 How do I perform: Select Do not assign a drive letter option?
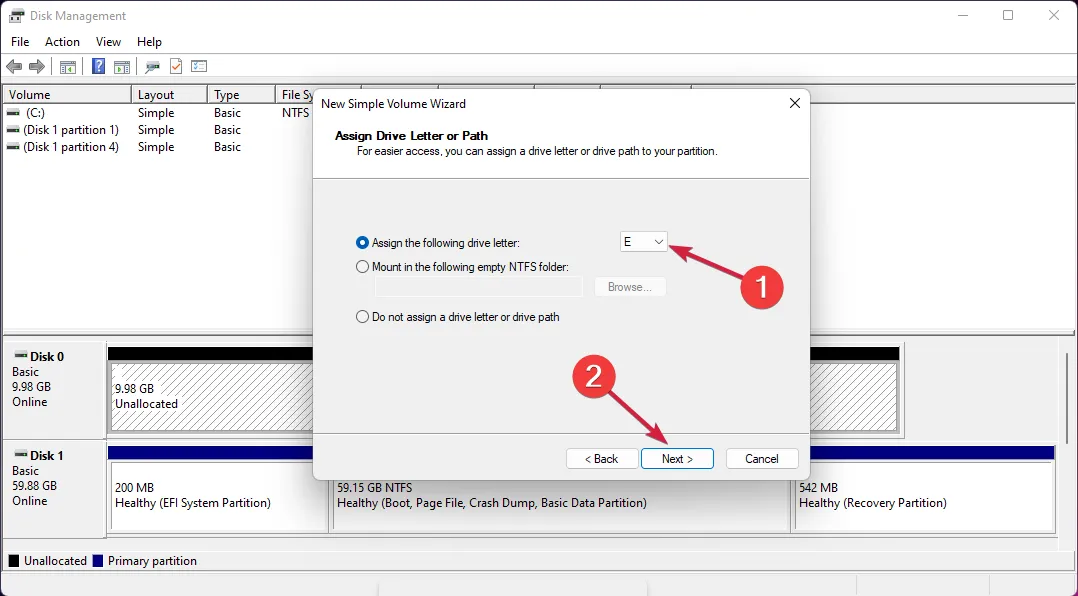362,317
